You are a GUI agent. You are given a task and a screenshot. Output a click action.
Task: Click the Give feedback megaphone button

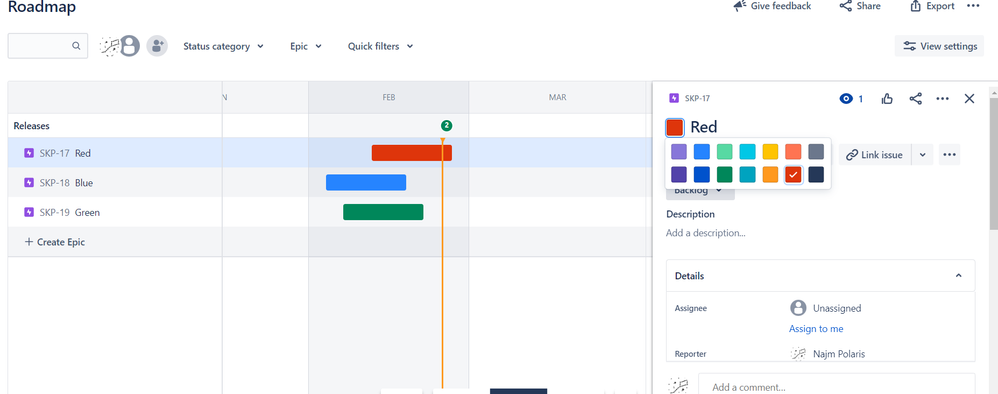coord(772,6)
